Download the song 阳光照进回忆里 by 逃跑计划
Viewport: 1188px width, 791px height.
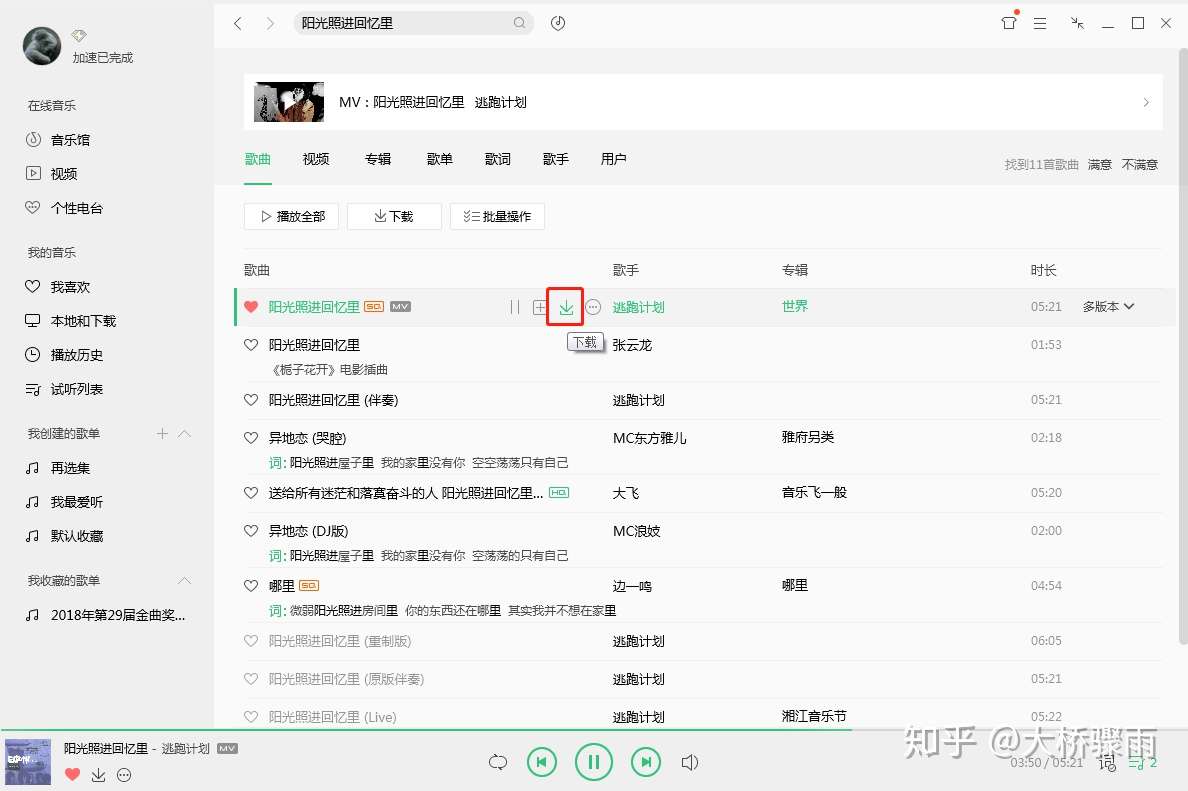pyautogui.click(x=566, y=307)
